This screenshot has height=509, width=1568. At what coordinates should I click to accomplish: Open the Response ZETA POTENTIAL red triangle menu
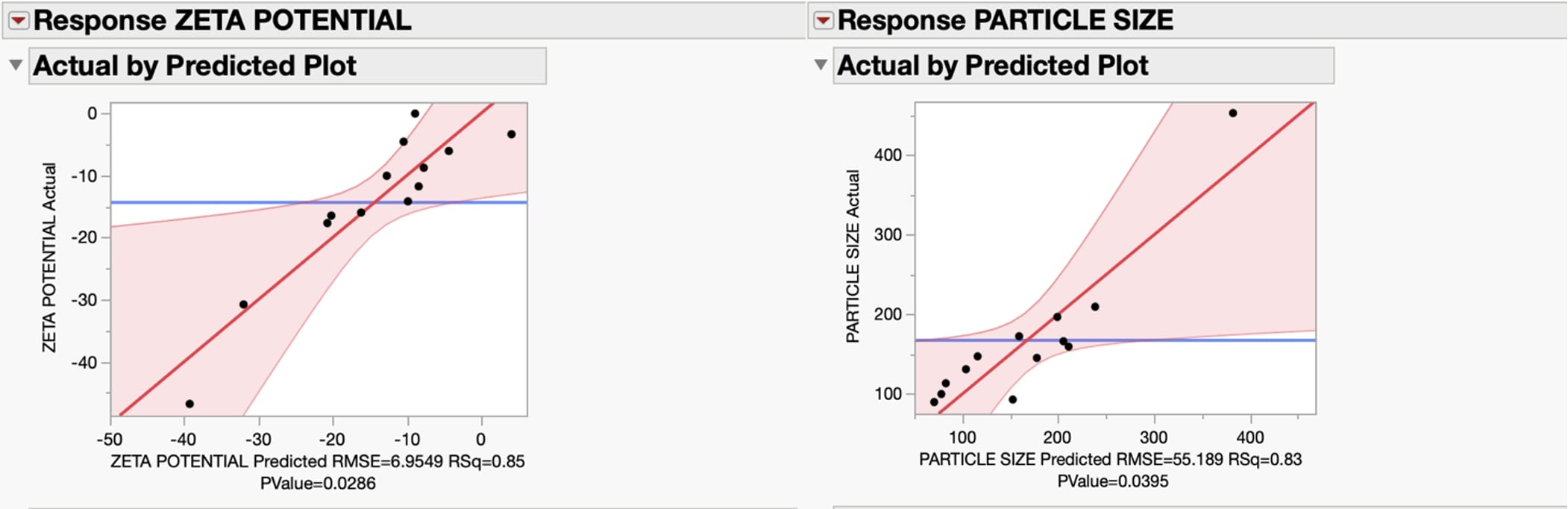19,21
